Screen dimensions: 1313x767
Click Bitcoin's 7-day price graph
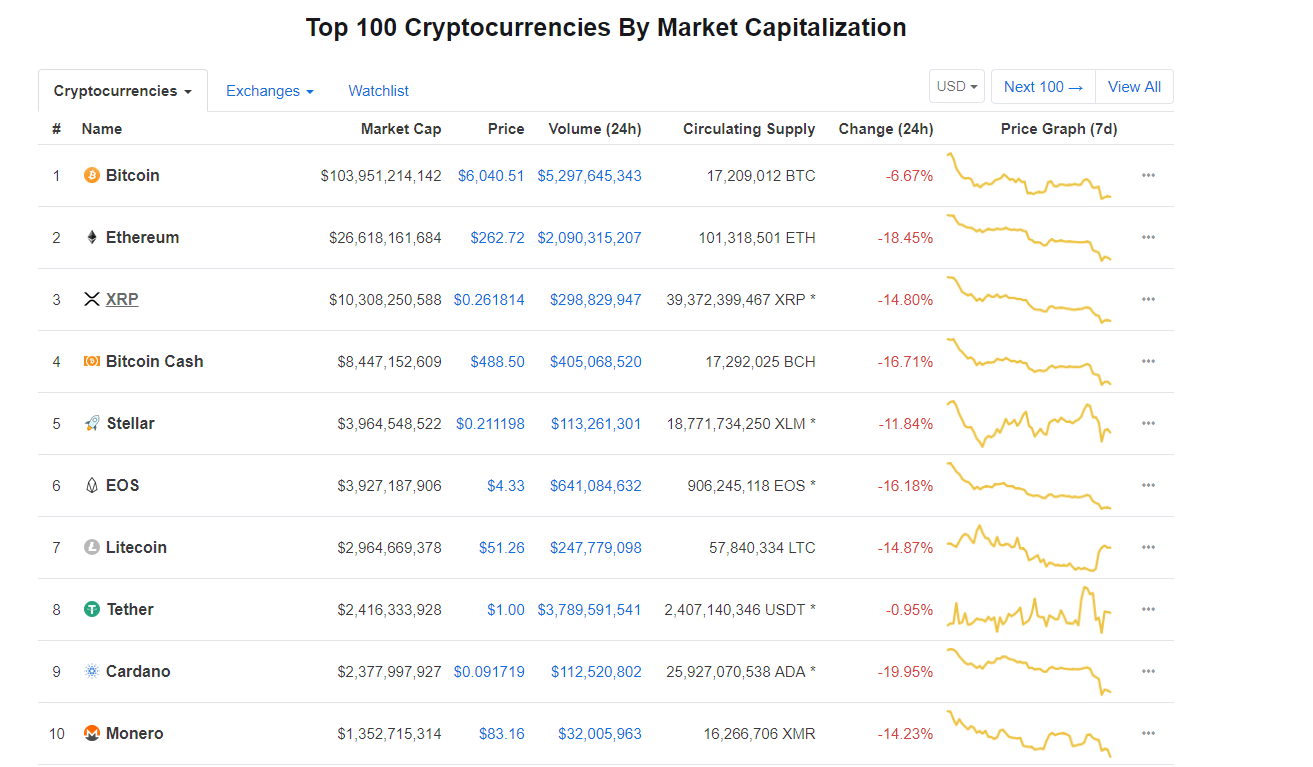[x=1029, y=175]
